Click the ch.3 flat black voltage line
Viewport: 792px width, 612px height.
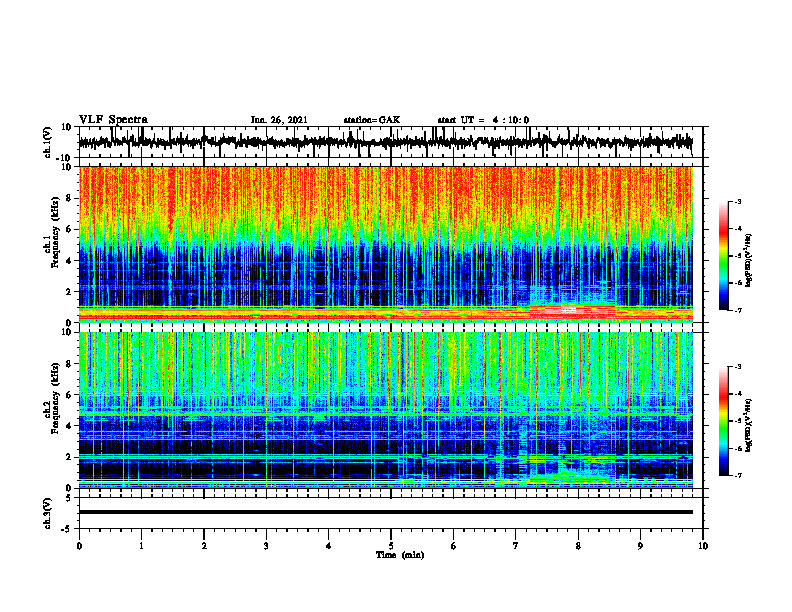click(x=386, y=512)
